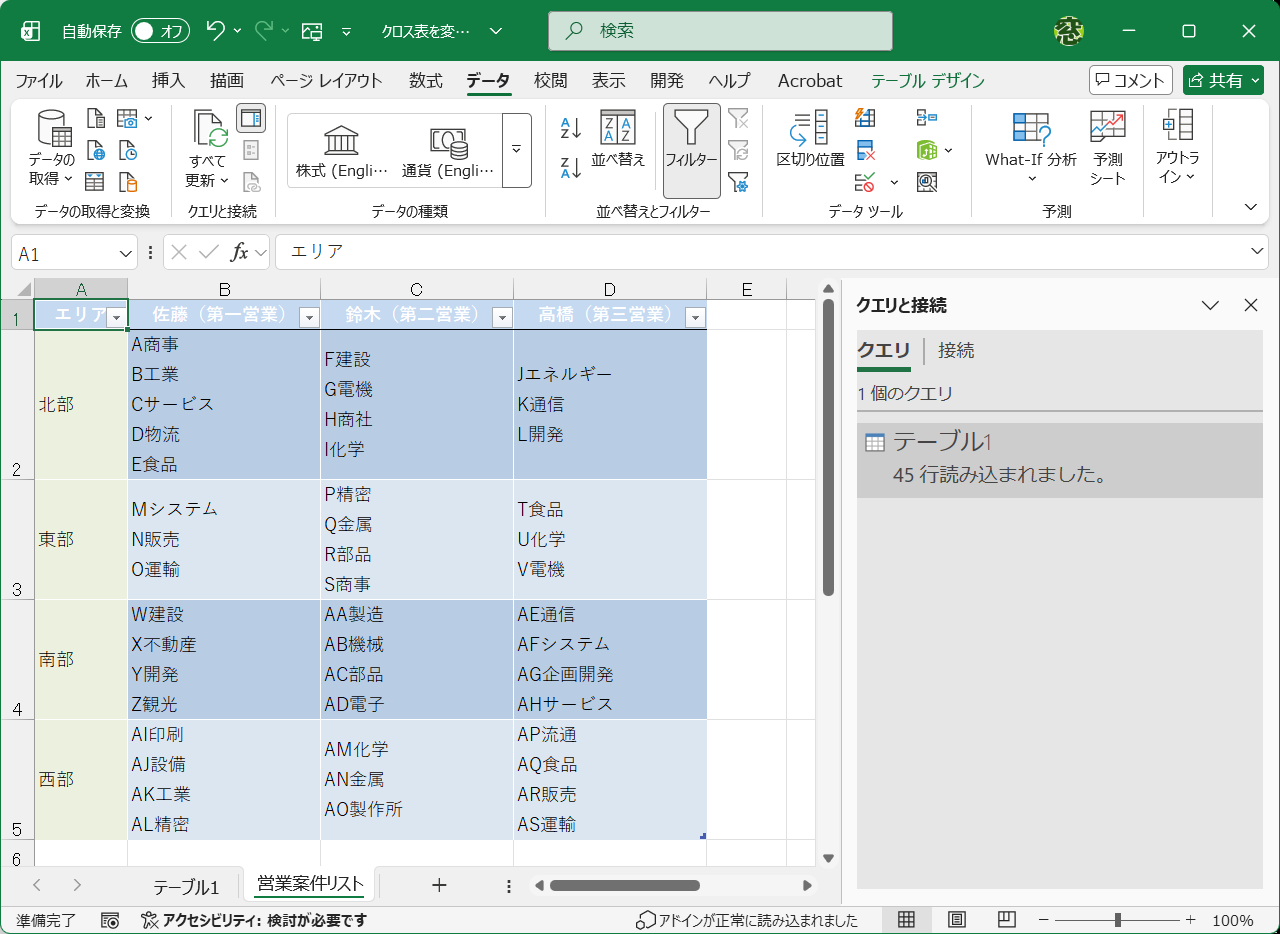The width and height of the screenshot is (1280, 934).
Task: Toggle the フィルター (Filter) button off
Action: click(691, 150)
